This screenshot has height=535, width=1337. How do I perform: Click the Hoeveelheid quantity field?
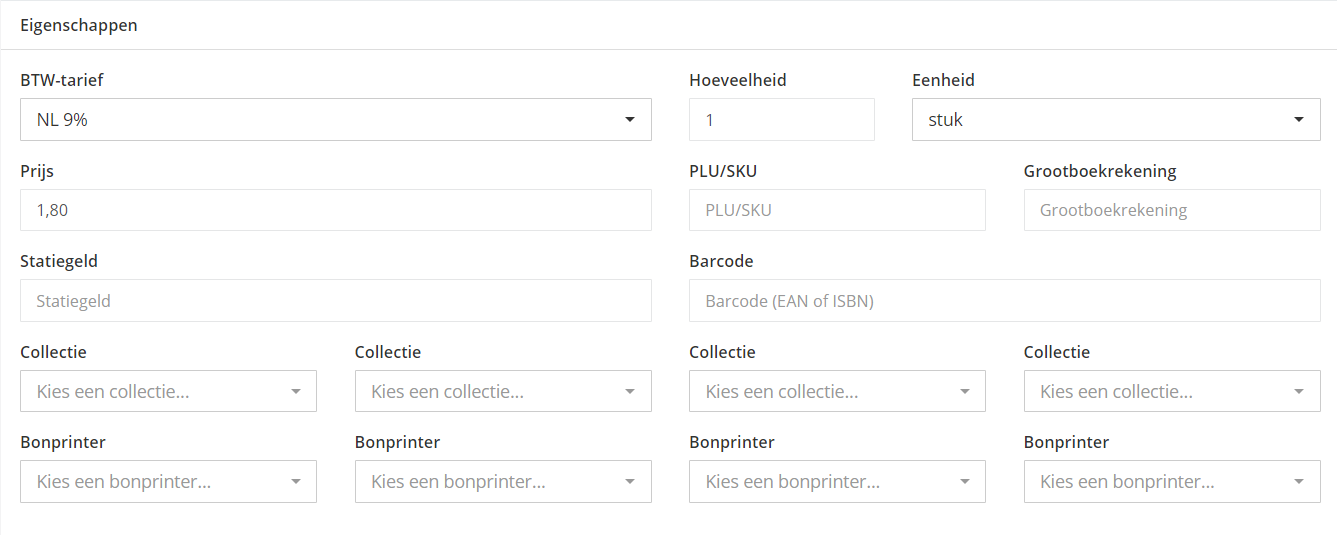tap(781, 119)
